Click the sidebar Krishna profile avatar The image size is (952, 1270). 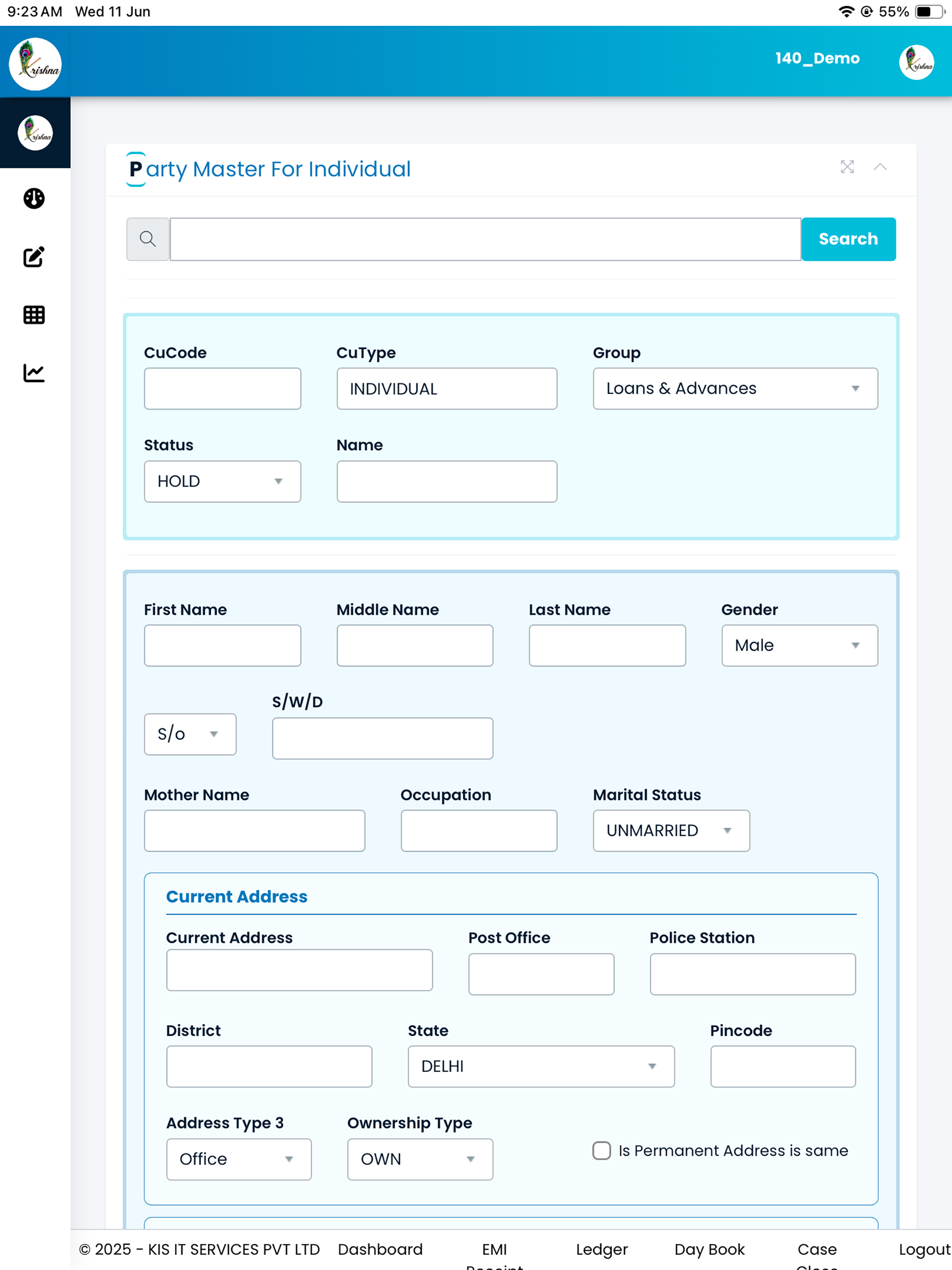pyautogui.click(x=35, y=132)
